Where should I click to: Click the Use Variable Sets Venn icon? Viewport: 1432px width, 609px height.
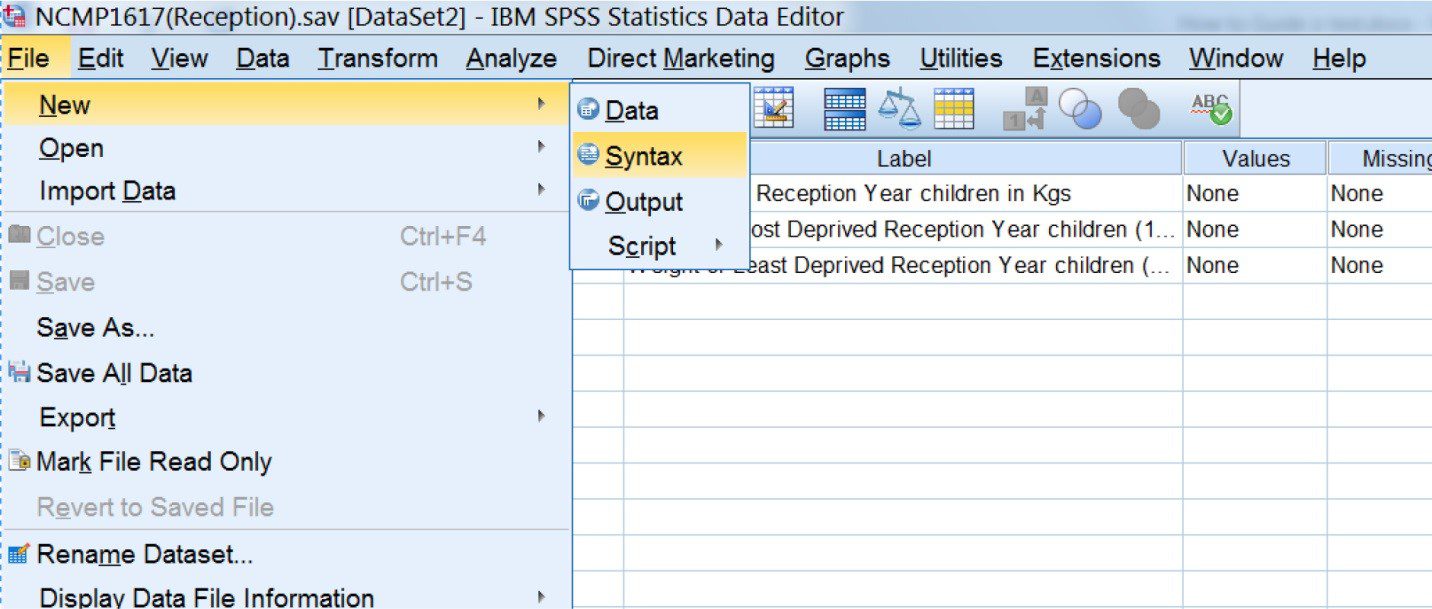click(1082, 110)
